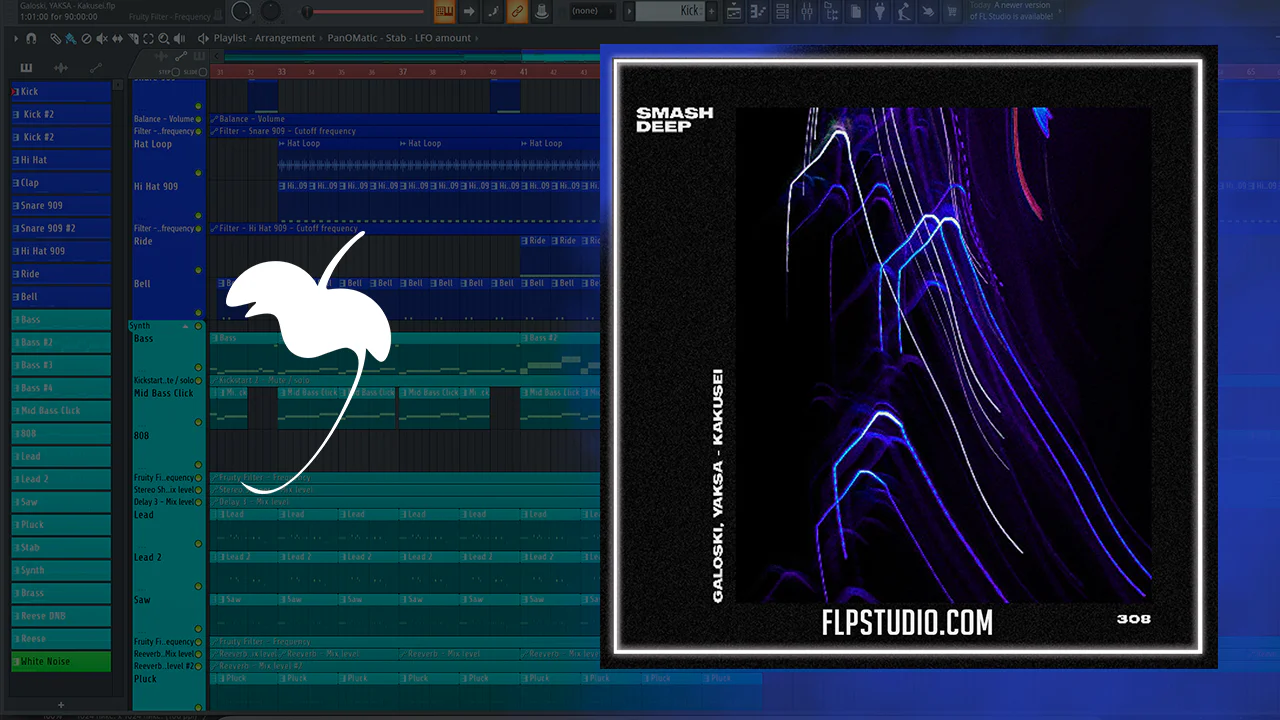Show automation clips in the picker panel
Image resolution: width=1280 pixels, height=720 pixels.
(96, 68)
